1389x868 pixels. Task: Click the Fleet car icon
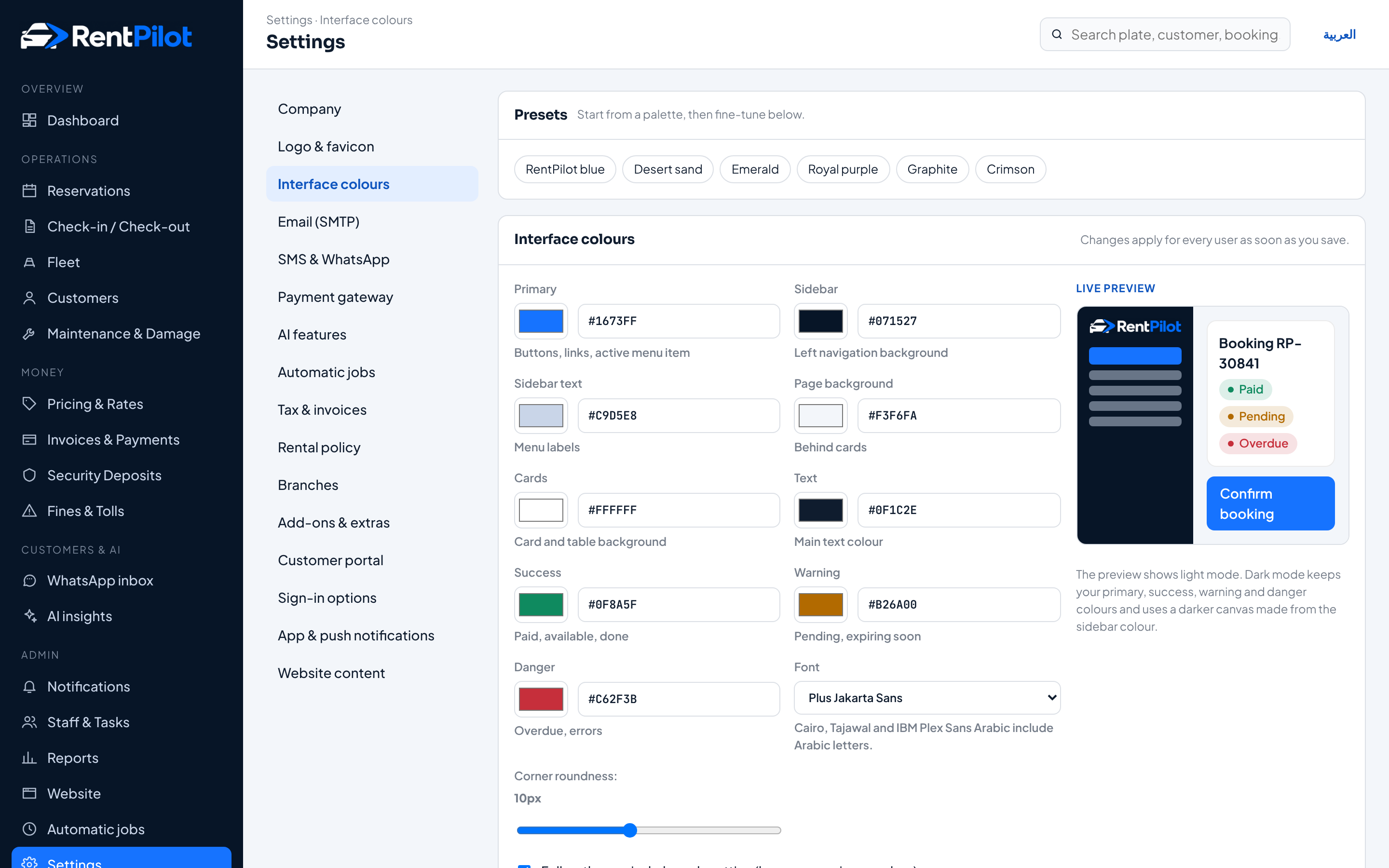[x=29, y=262]
